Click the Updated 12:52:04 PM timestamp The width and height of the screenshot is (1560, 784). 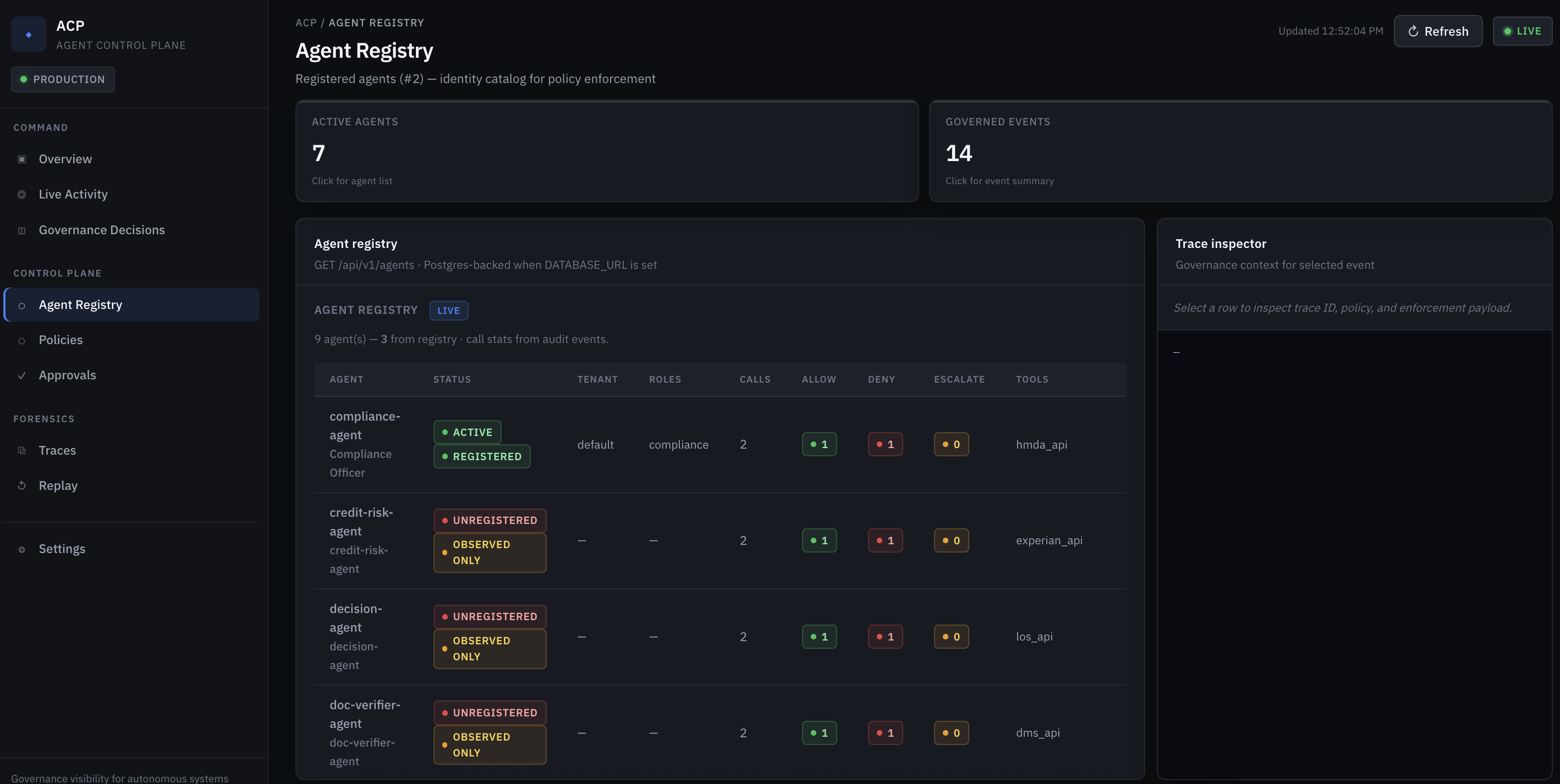[x=1331, y=31]
